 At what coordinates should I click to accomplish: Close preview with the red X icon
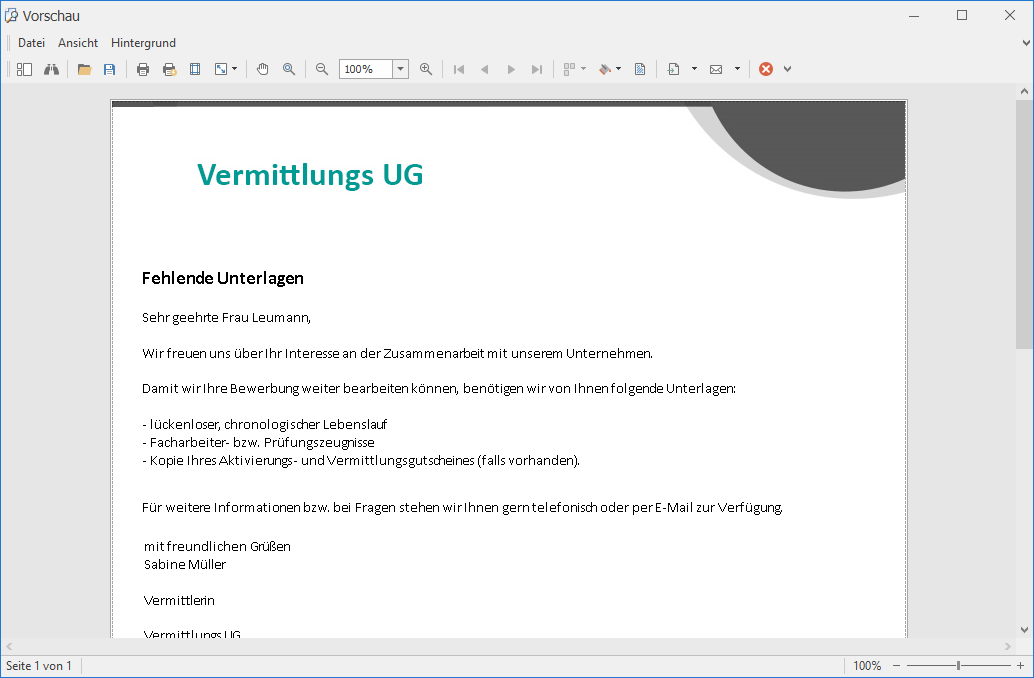tap(766, 69)
